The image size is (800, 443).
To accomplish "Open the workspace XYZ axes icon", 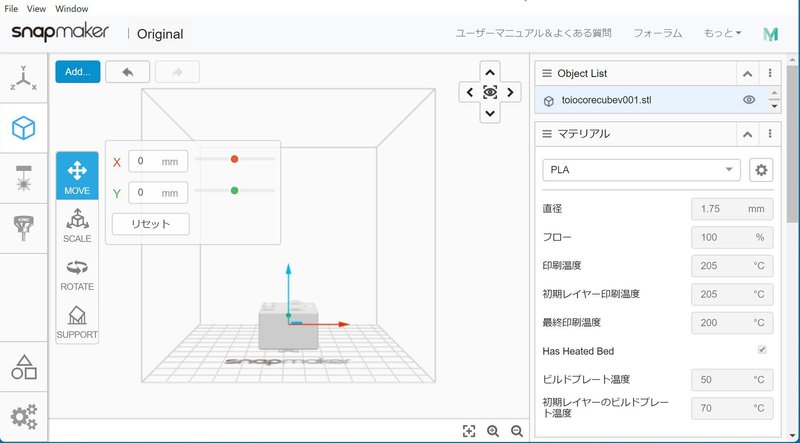I will point(23,79).
